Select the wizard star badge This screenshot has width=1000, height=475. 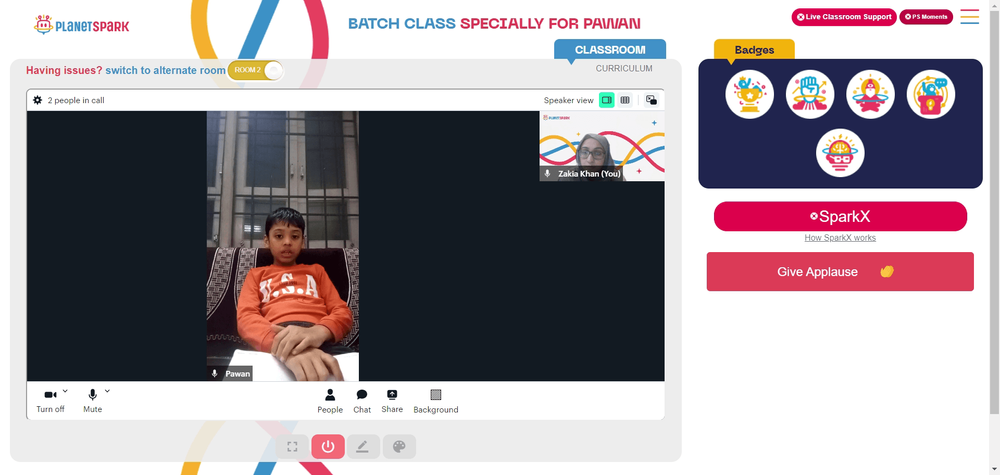coord(871,94)
